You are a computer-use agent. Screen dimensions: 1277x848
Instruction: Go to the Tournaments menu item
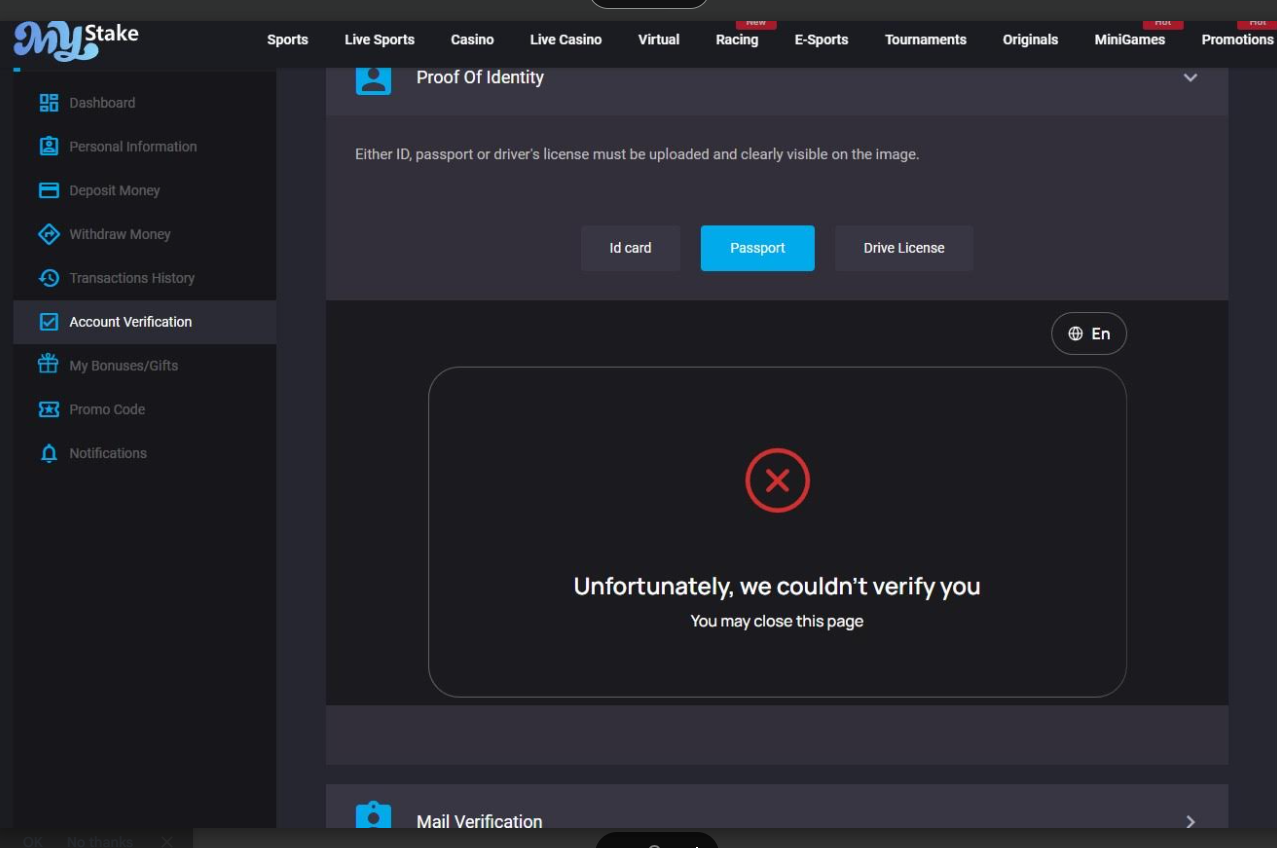(x=925, y=40)
